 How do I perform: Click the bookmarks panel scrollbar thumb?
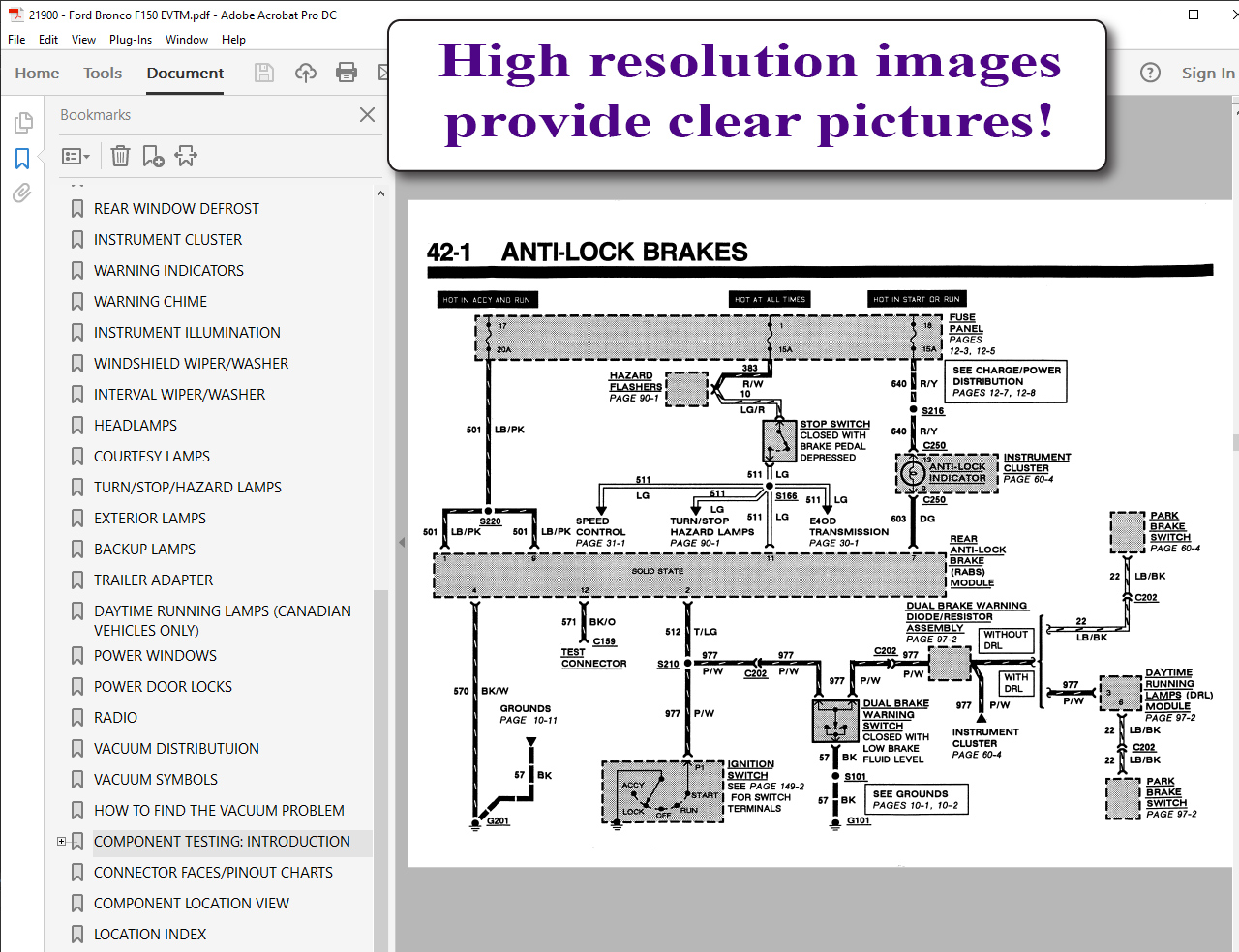380,771
